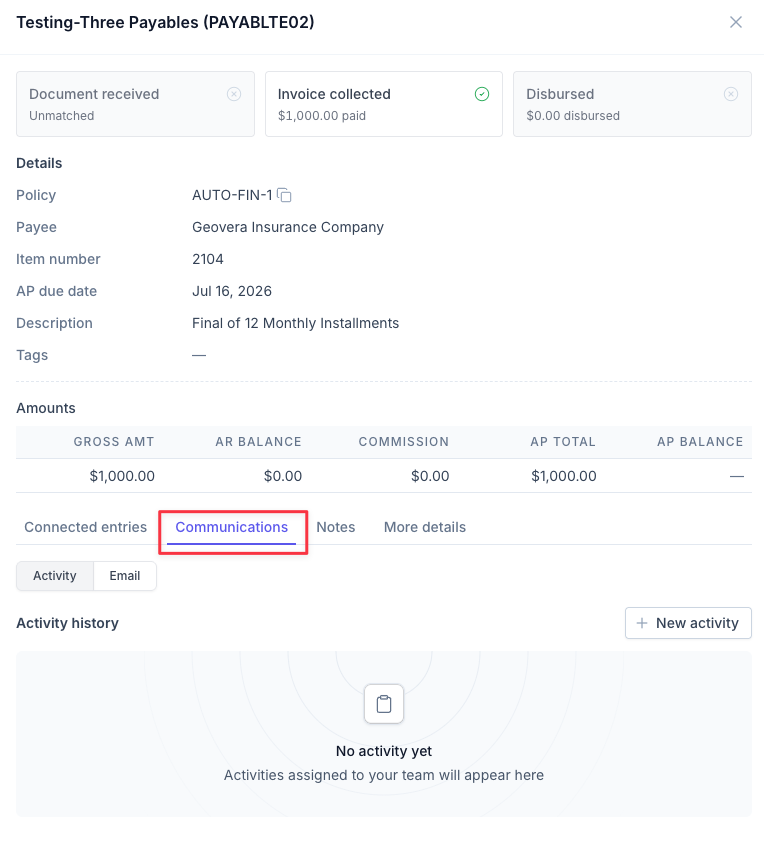764x853 pixels.
Task: Click the Disbursed status icon
Action: pyautogui.click(x=731, y=94)
